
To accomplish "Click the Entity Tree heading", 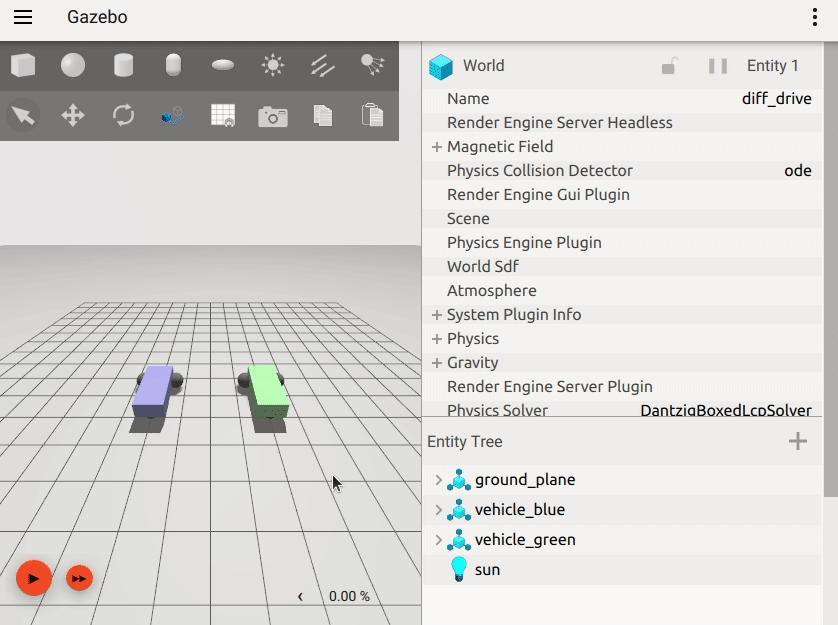I will click(x=464, y=442).
